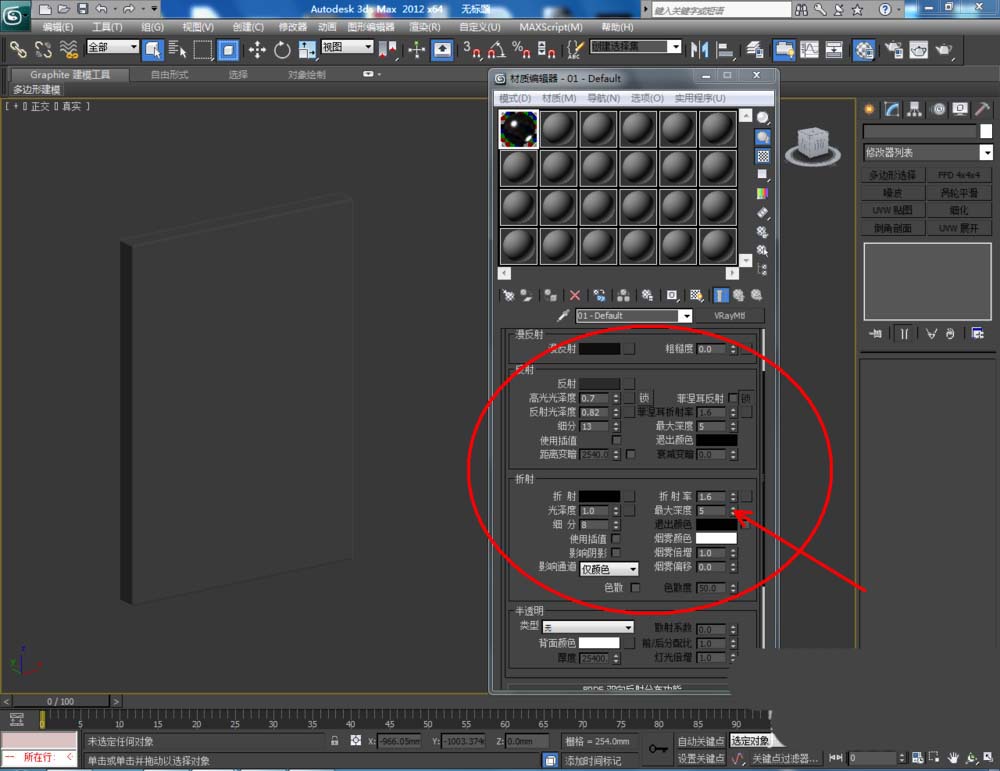The width and height of the screenshot is (1000, 771).
Task: Click the Mirror tool icon
Action: [700, 50]
